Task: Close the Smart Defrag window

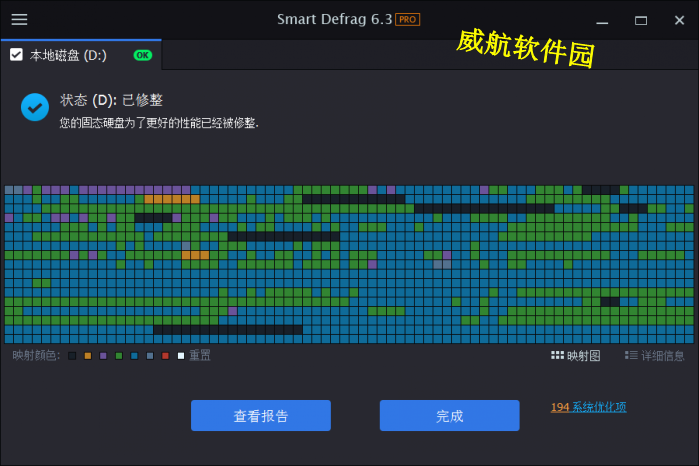Action: (679, 20)
